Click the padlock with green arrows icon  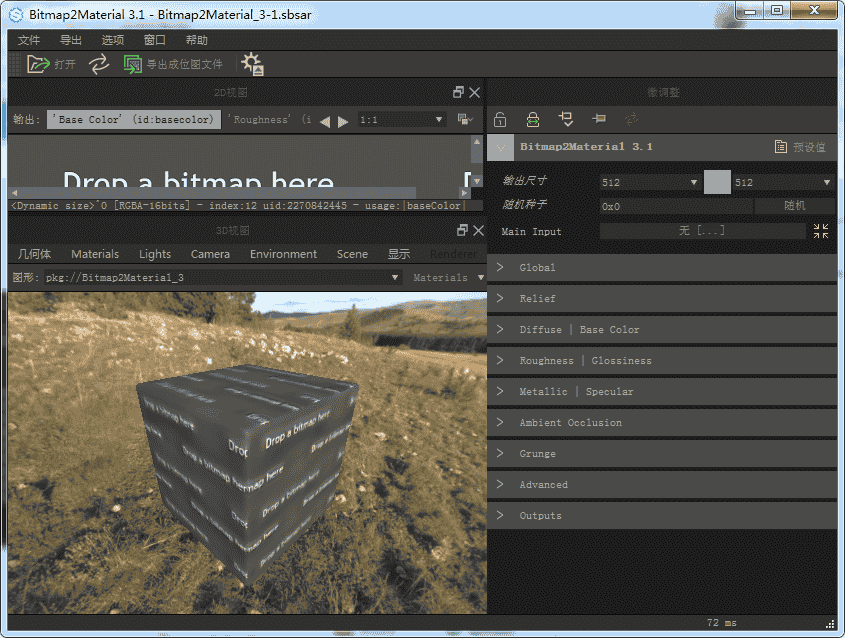point(533,119)
